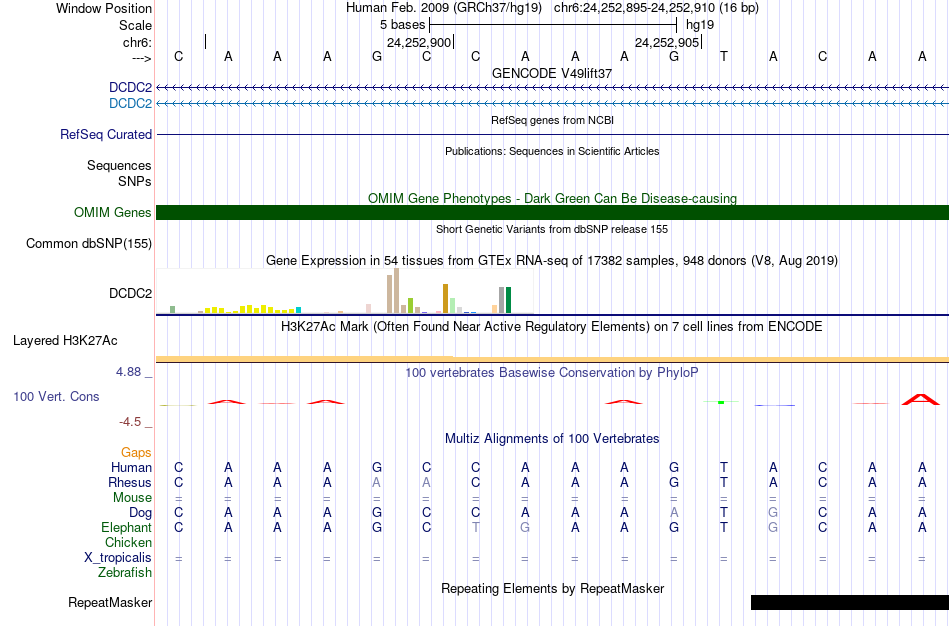Open Repeating Elements by RepeatMasker title

point(552,588)
